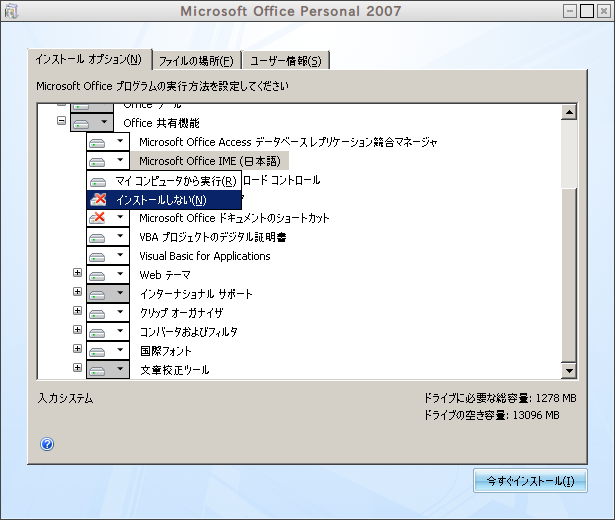615x520 pixels.
Task: Open install dropdown for Access データベース レプリケーション
Action: 108,142
